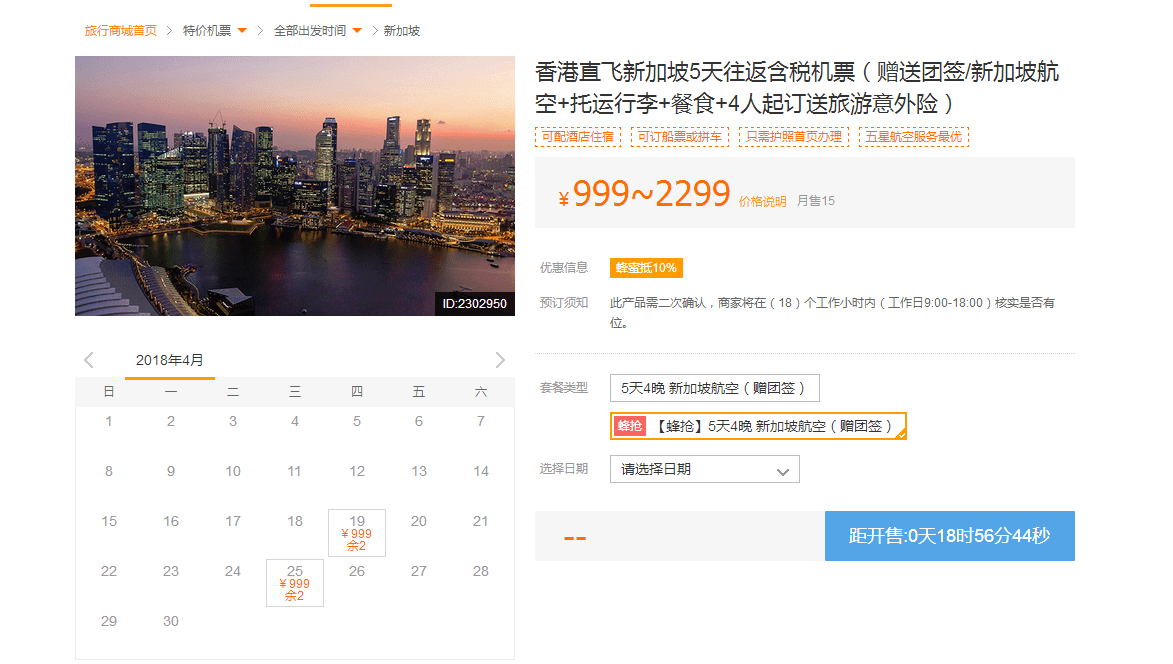Click calendar date 26
This screenshot has height=664, width=1173.
357,572
